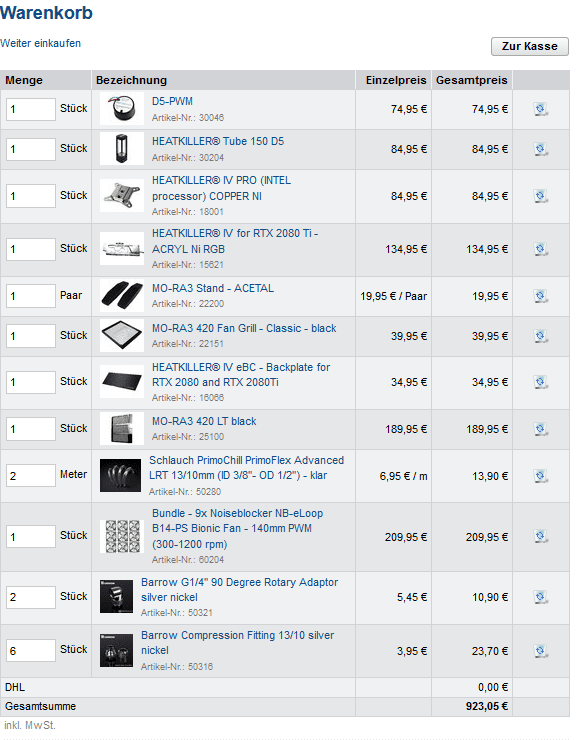Proceed with the Zur Kasse button
Screen dimensions: 576x740
point(530,46)
